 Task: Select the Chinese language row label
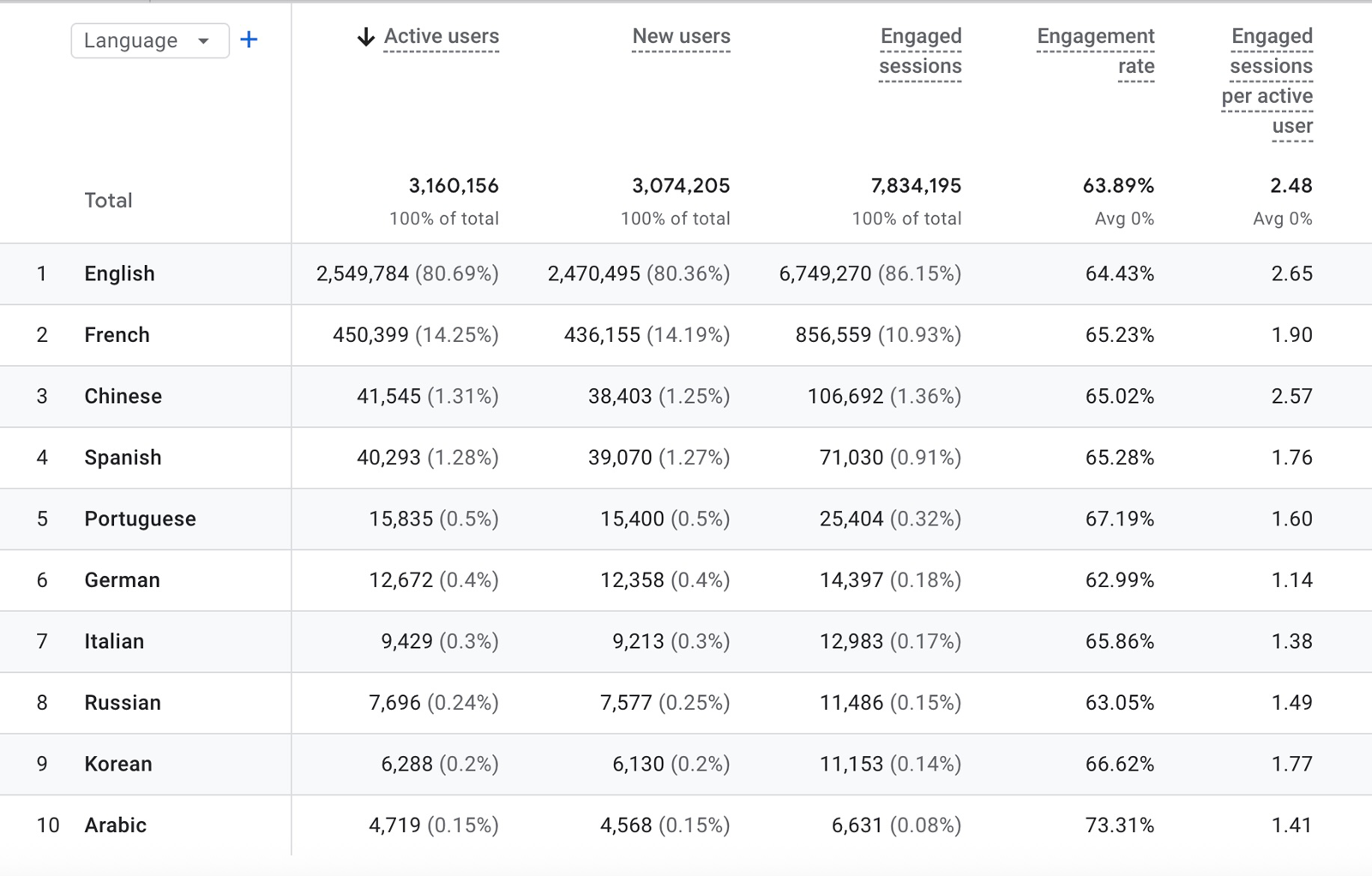click(x=123, y=397)
